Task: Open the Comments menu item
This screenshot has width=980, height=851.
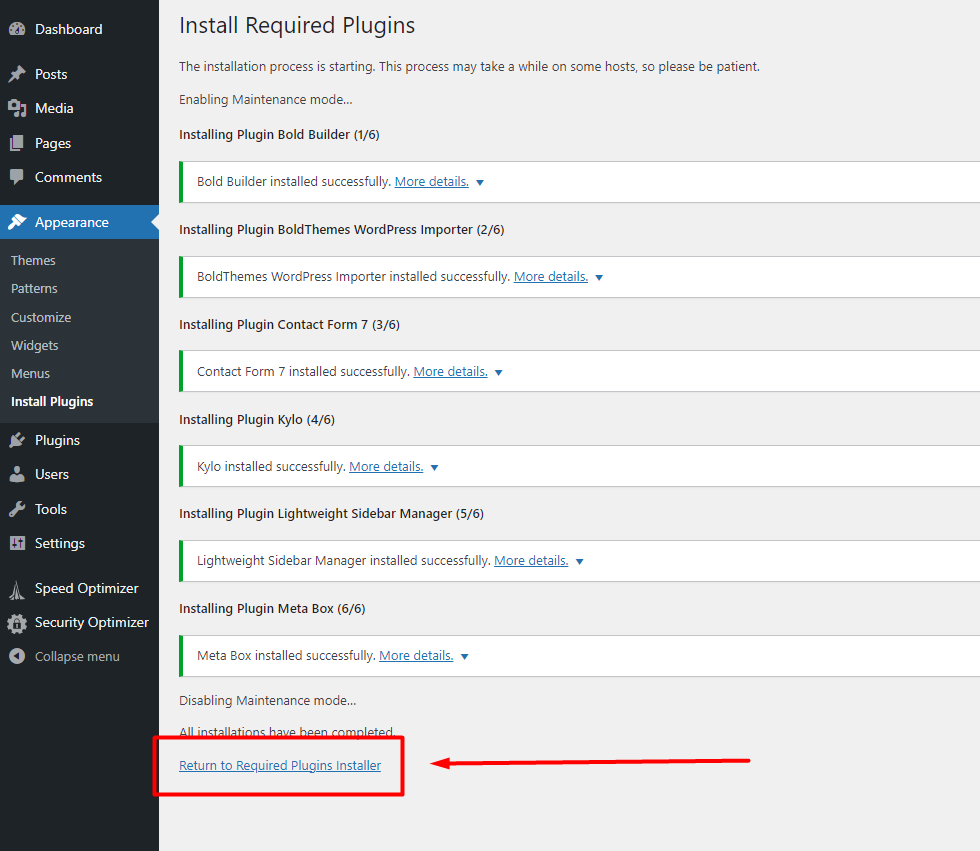Action: point(79,177)
